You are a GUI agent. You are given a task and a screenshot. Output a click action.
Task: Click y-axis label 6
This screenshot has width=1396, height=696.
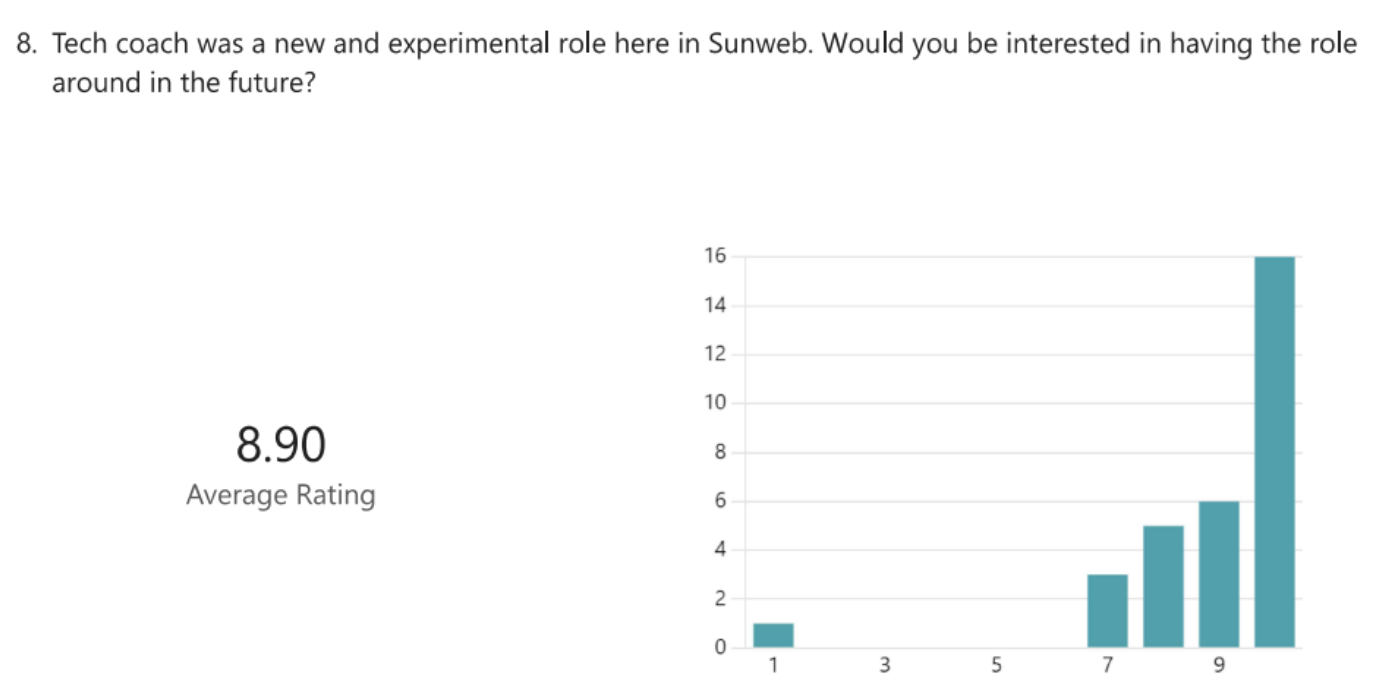pos(719,501)
